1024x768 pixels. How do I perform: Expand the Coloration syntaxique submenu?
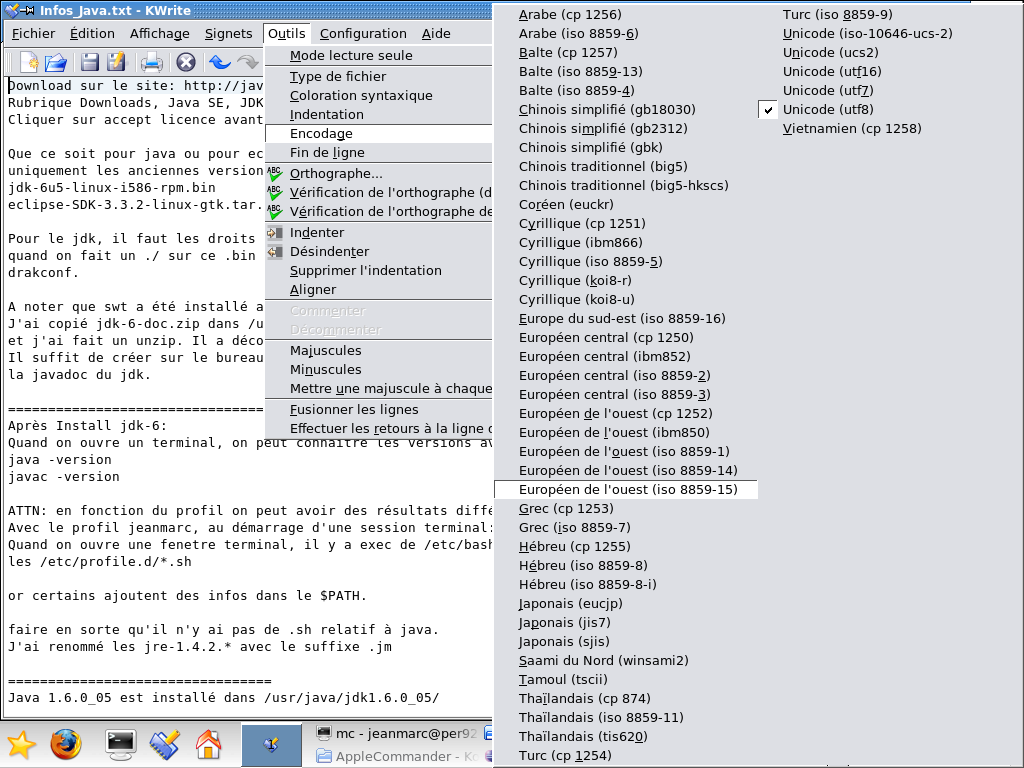tap(379, 95)
